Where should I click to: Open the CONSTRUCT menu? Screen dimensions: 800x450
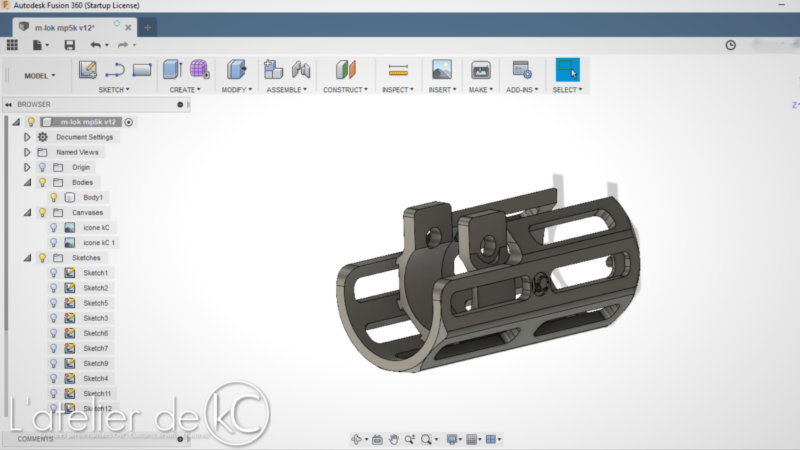pyautogui.click(x=344, y=90)
